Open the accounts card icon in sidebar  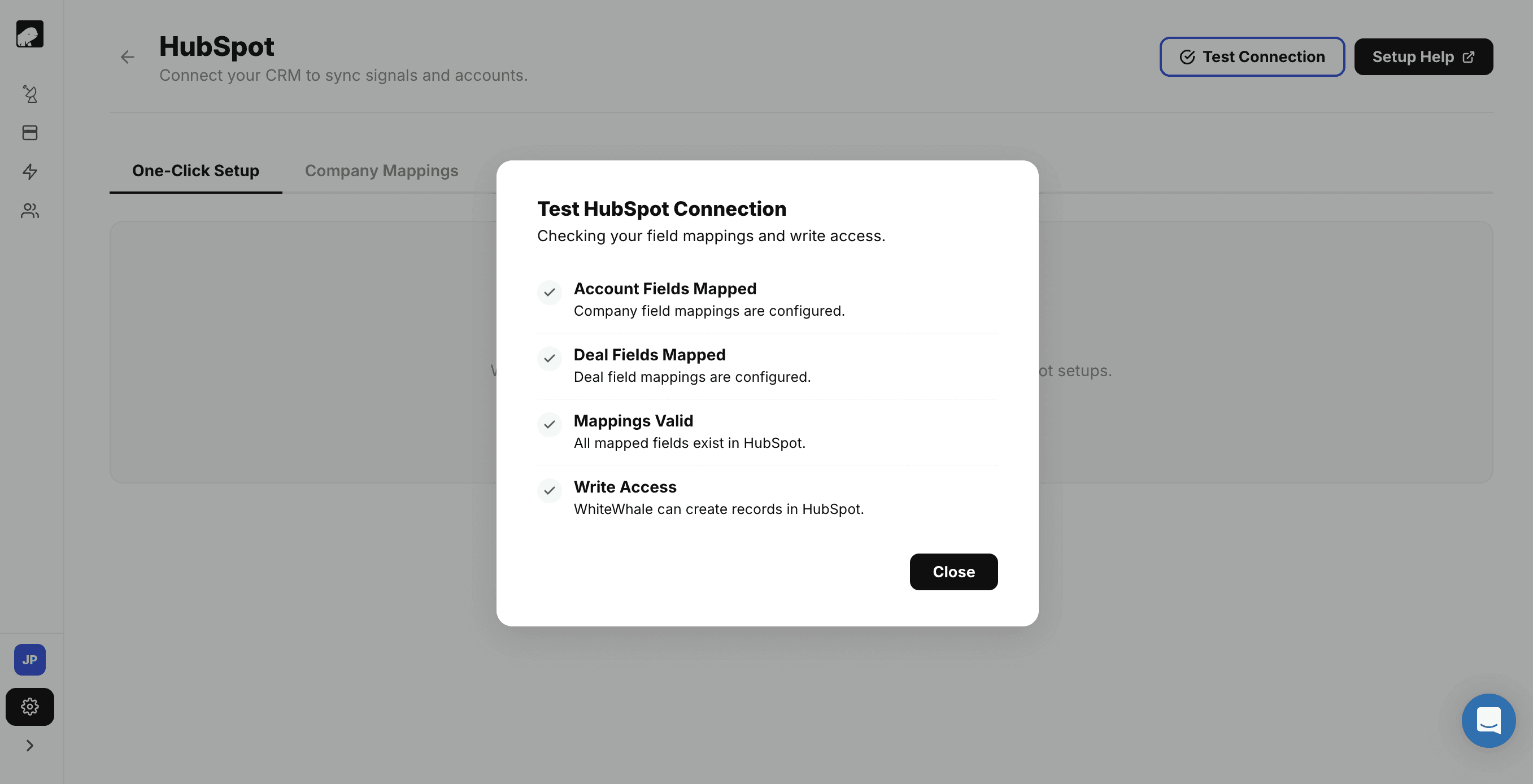coord(30,133)
